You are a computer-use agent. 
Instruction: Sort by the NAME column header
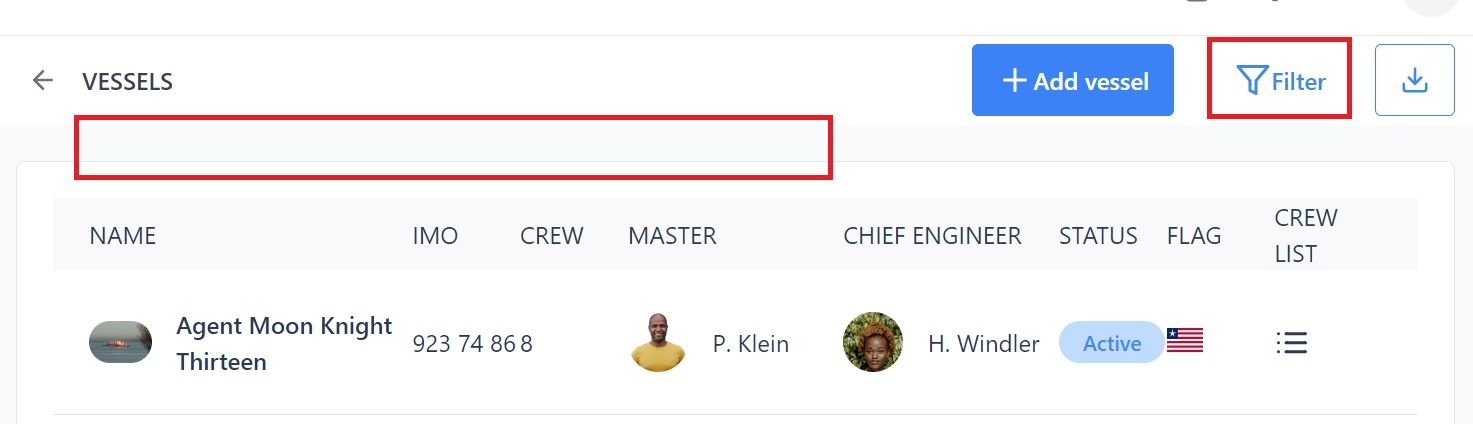[x=123, y=236]
